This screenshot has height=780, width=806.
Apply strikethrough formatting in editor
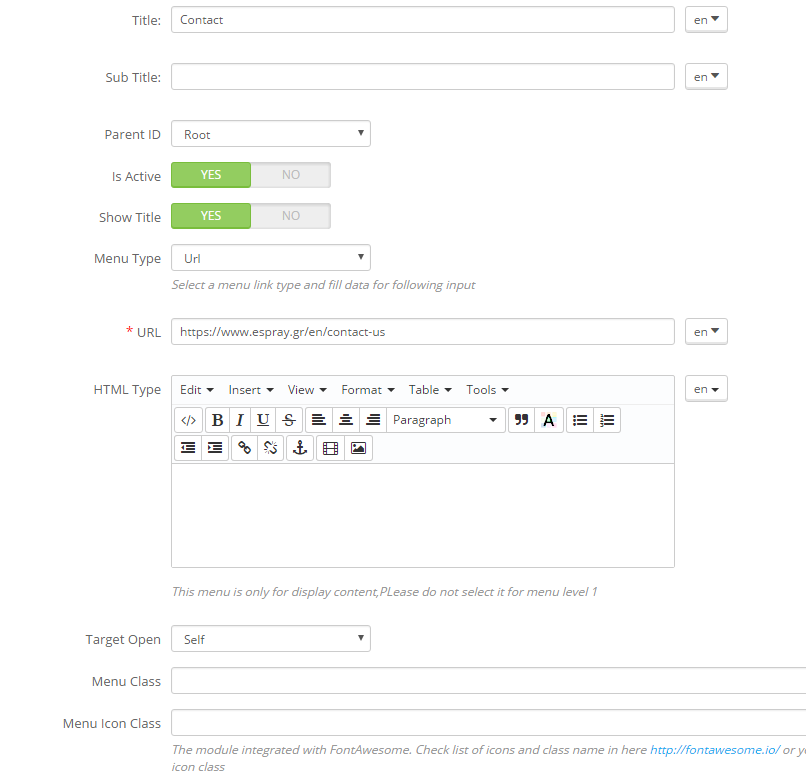coord(289,420)
